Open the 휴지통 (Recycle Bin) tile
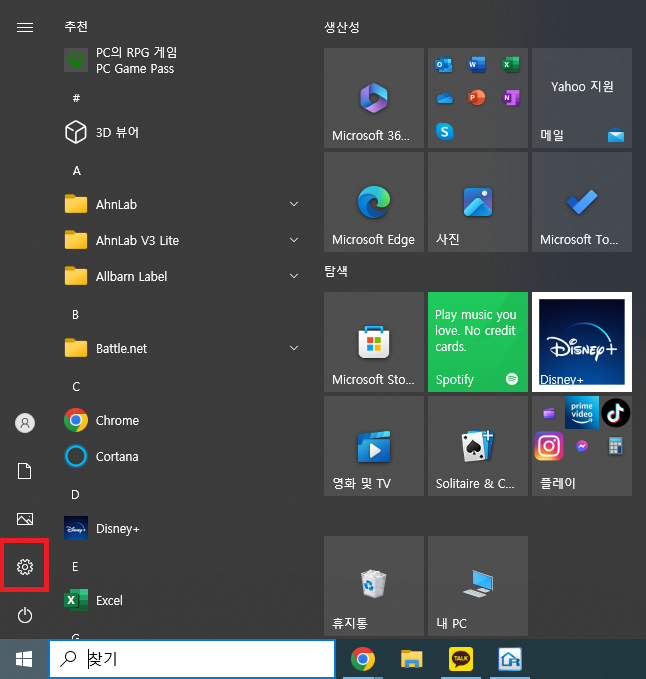 (x=374, y=586)
